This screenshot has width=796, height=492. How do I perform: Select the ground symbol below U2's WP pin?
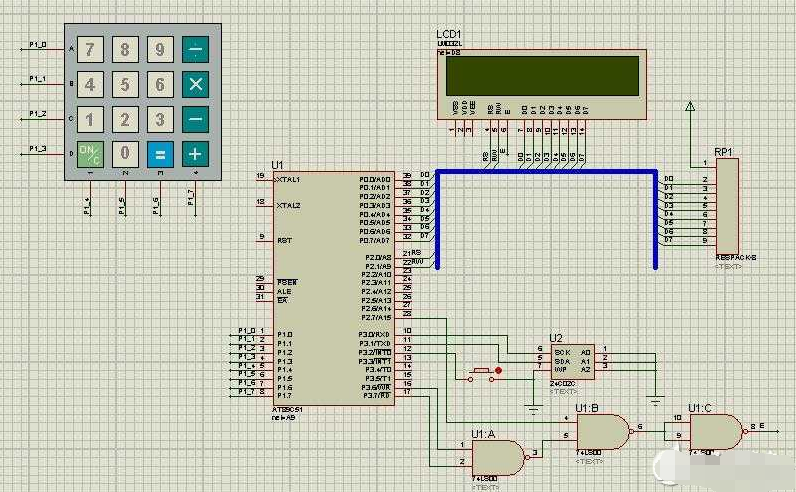pyautogui.click(x=534, y=409)
